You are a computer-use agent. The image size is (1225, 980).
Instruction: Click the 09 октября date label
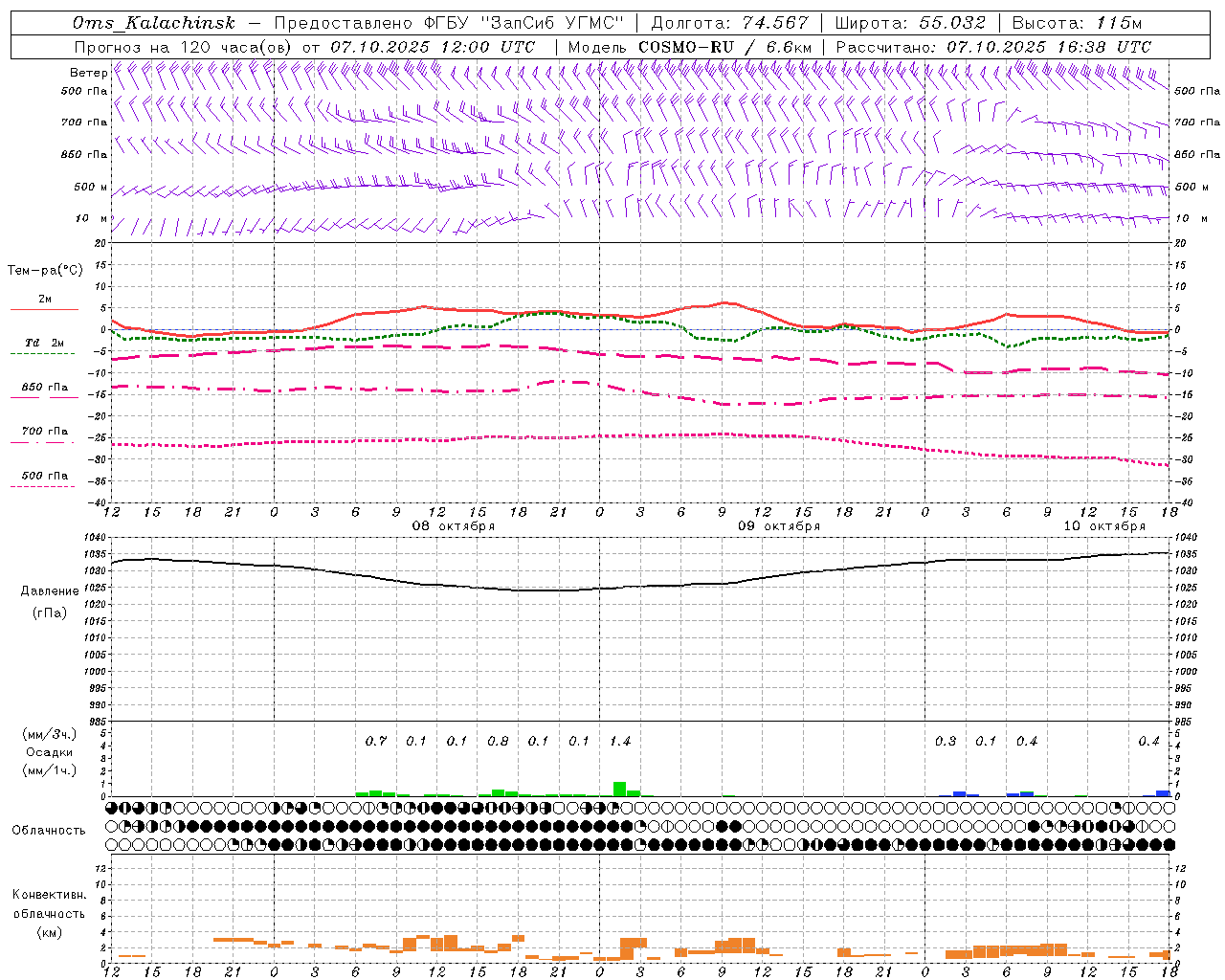(779, 526)
